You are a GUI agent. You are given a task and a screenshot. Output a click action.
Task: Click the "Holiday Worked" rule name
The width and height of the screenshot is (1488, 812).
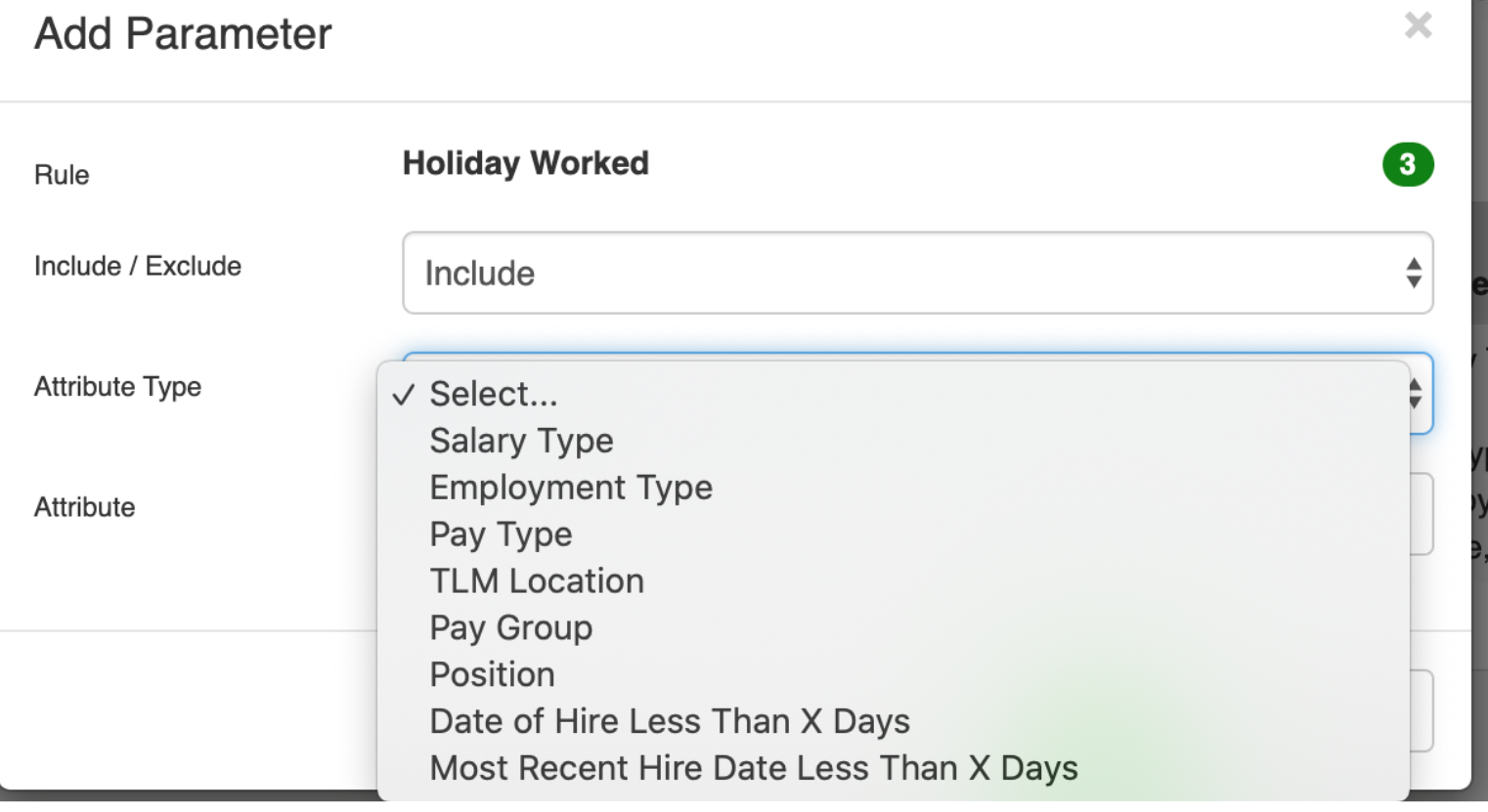[525, 164]
